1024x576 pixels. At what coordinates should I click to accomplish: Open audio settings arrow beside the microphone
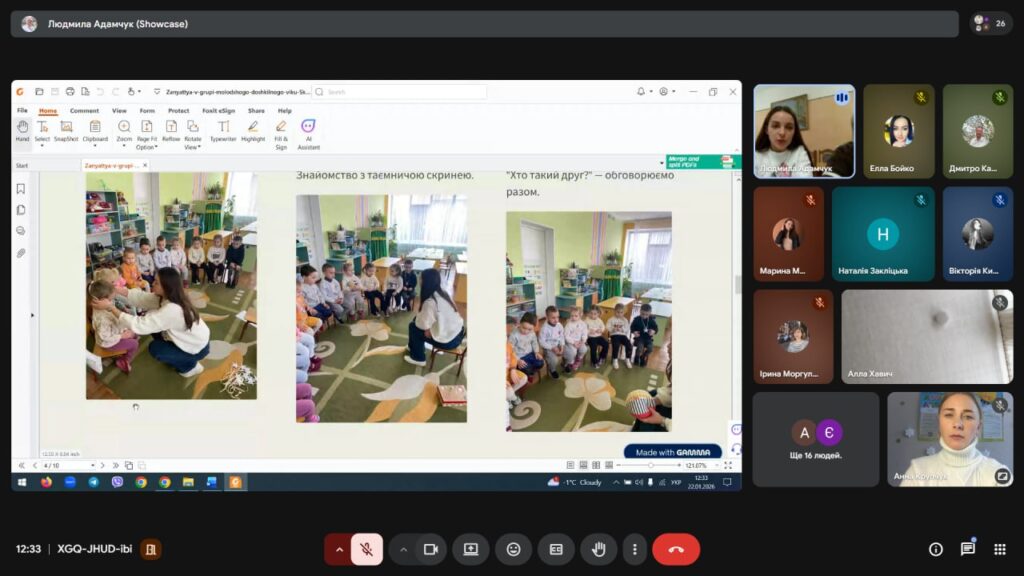(x=339, y=549)
